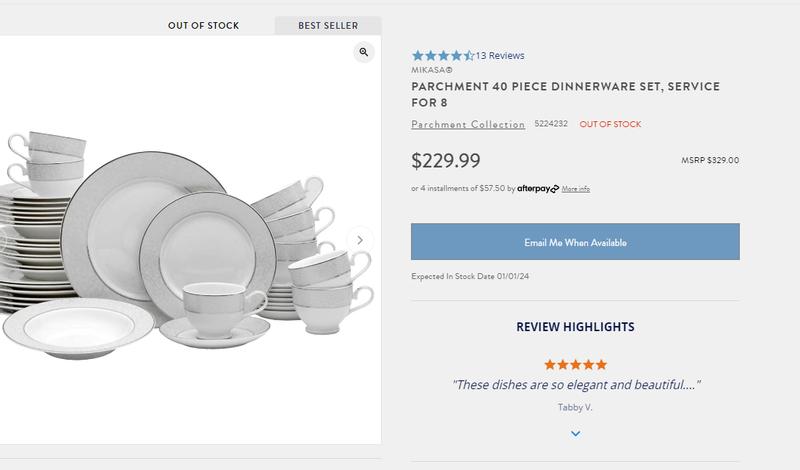Click the Mikasa brand name
The image size is (800, 470).
click(432, 70)
